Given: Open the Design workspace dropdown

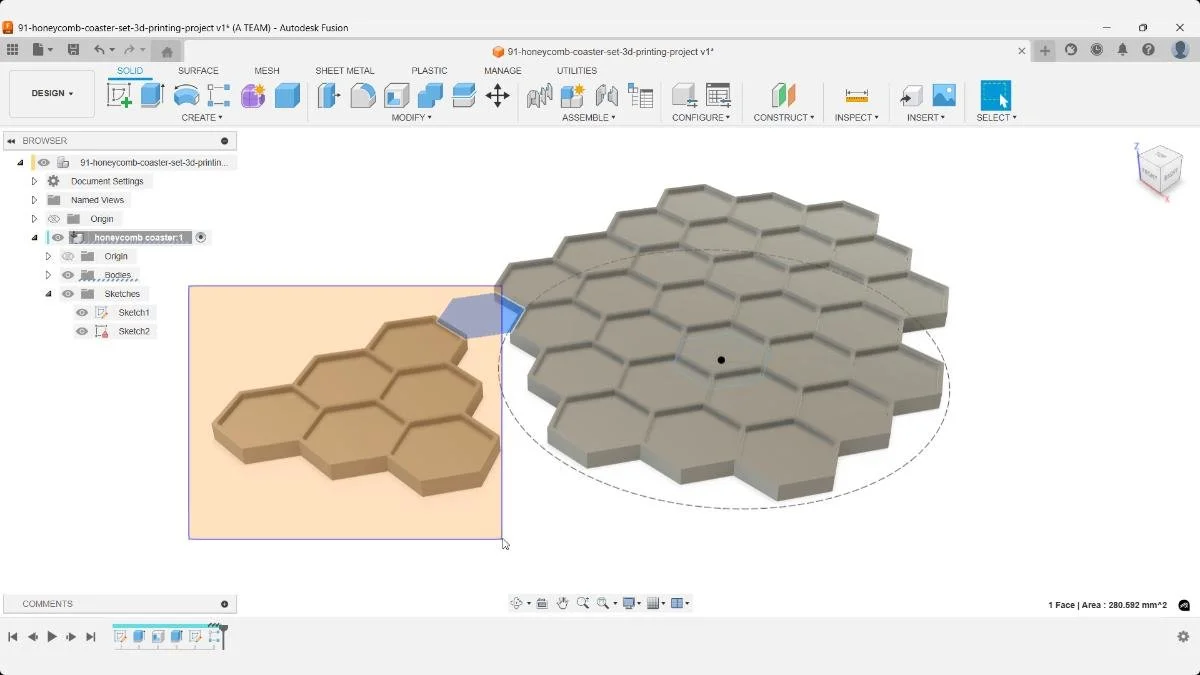Looking at the screenshot, I should pyautogui.click(x=51, y=93).
